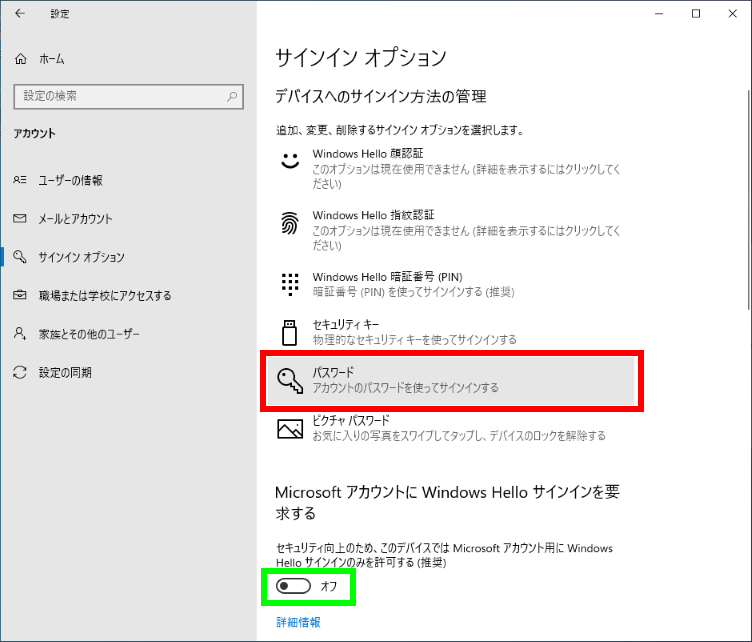Click the サインイン オプション page title
This screenshot has width=752, height=642.
361,58
